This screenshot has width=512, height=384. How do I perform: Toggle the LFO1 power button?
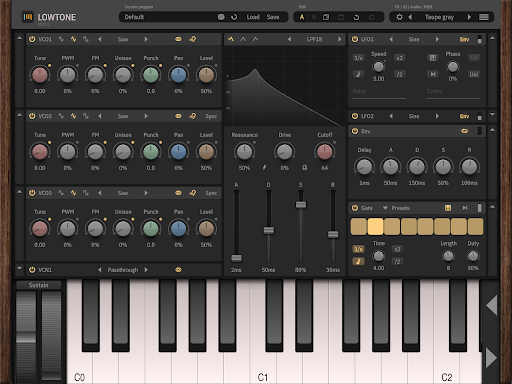[355, 39]
